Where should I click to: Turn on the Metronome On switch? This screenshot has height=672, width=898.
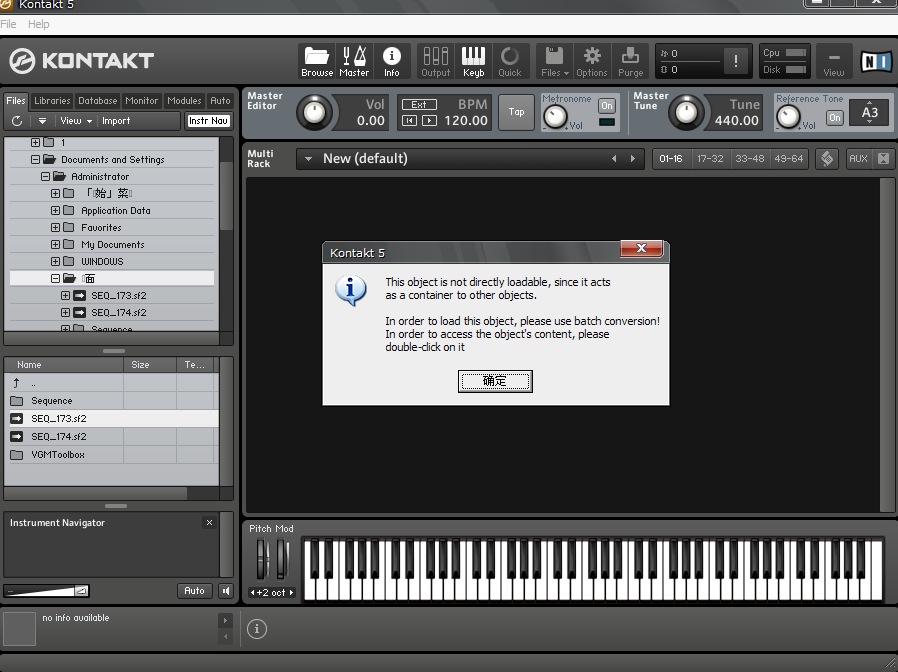[x=606, y=106]
